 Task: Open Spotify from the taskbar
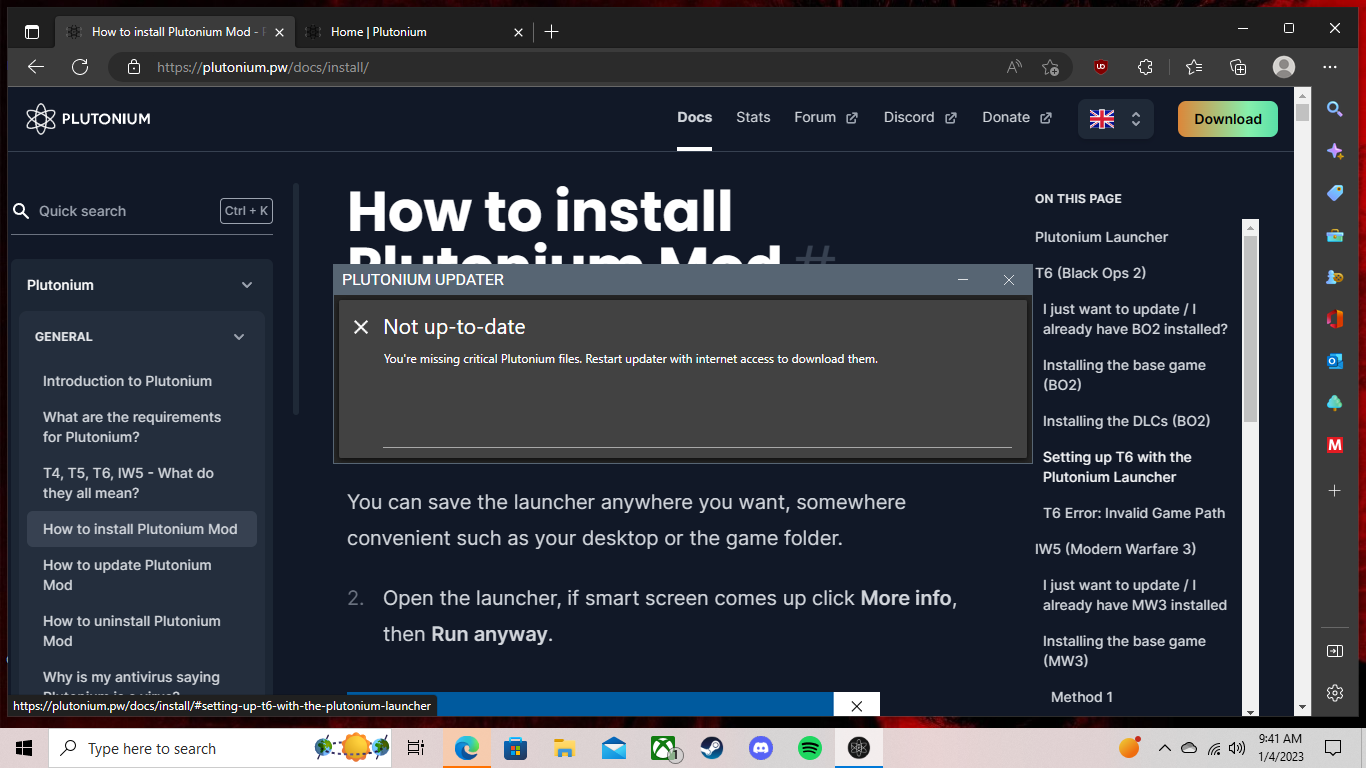pyautogui.click(x=810, y=748)
